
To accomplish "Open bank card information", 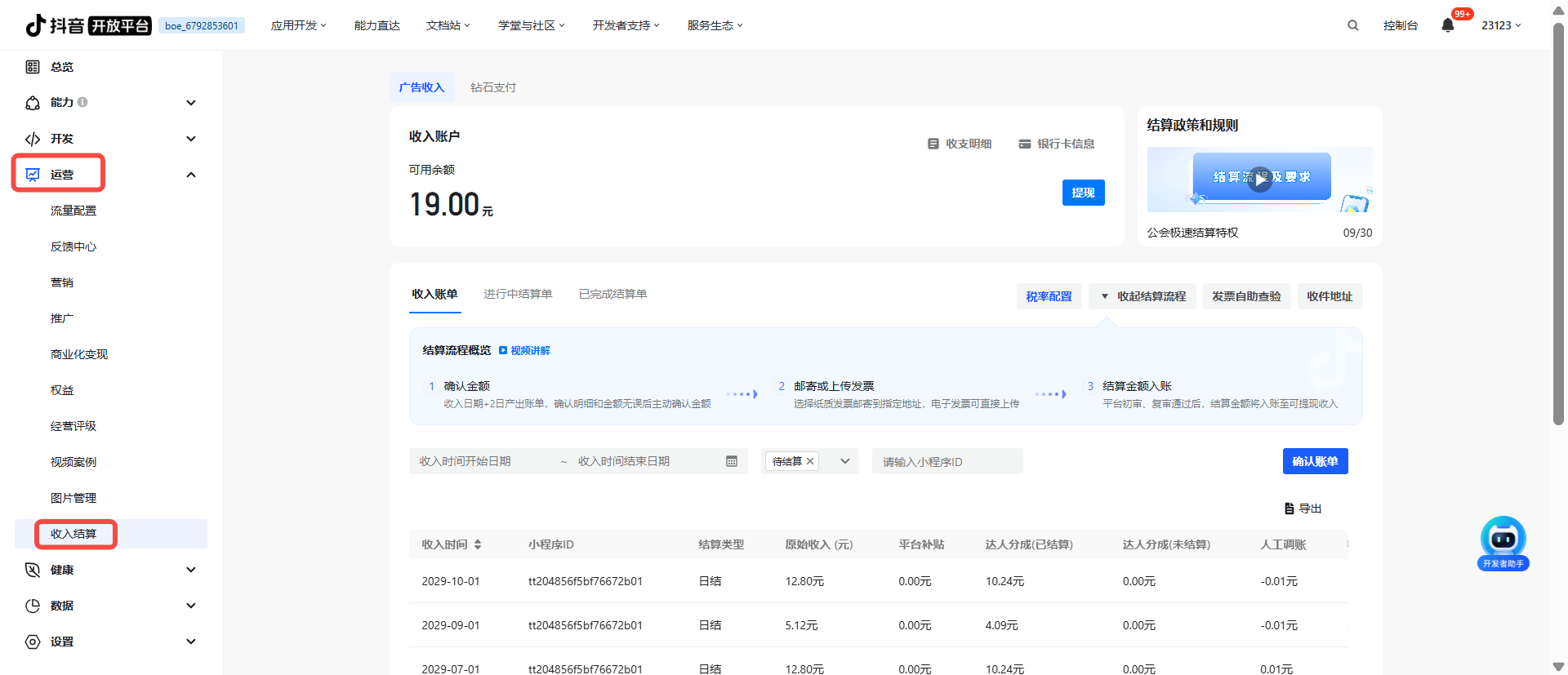I will pyautogui.click(x=1056, y=144).
